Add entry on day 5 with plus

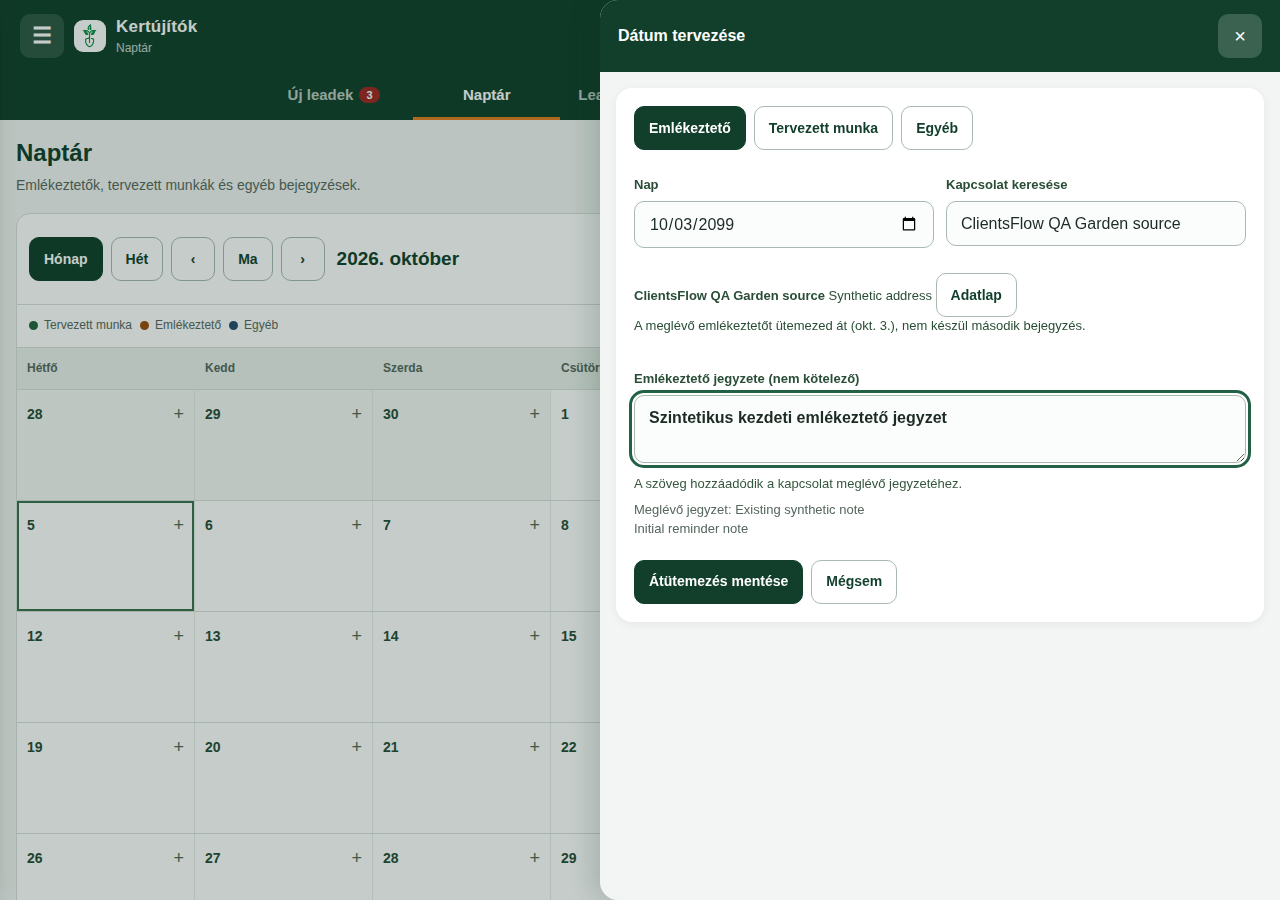click(179, 524)
